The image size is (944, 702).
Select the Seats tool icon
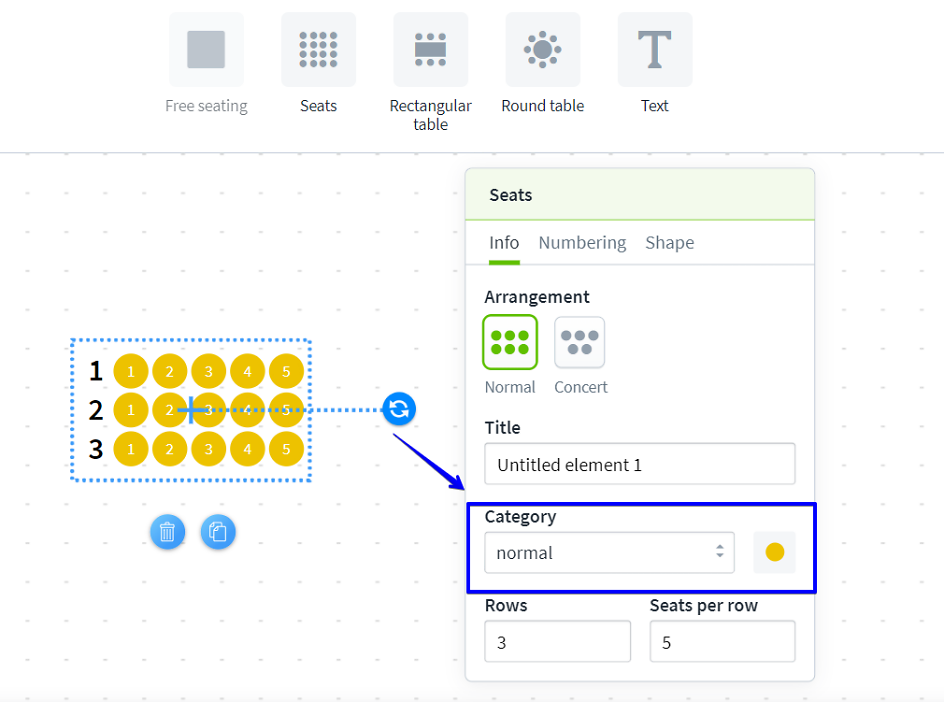pos(318,50)
